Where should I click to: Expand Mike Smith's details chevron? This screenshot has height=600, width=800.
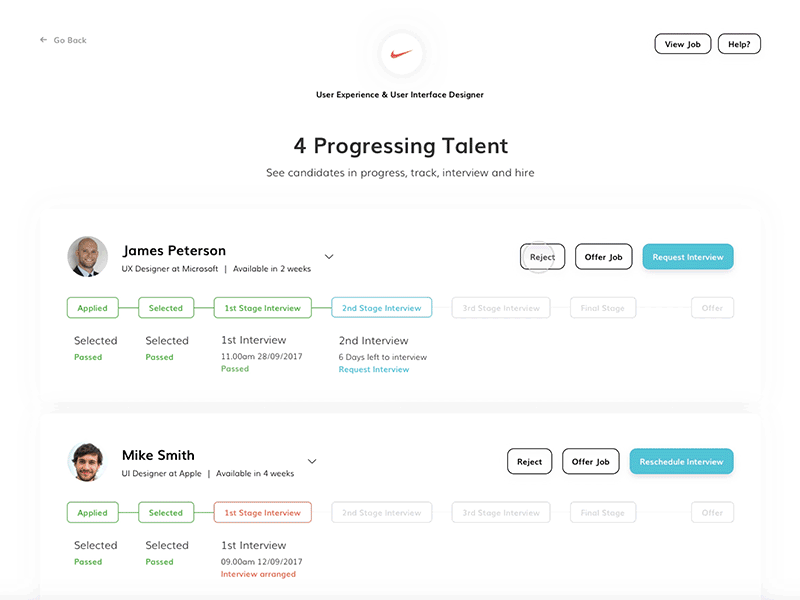click(312, 462)
